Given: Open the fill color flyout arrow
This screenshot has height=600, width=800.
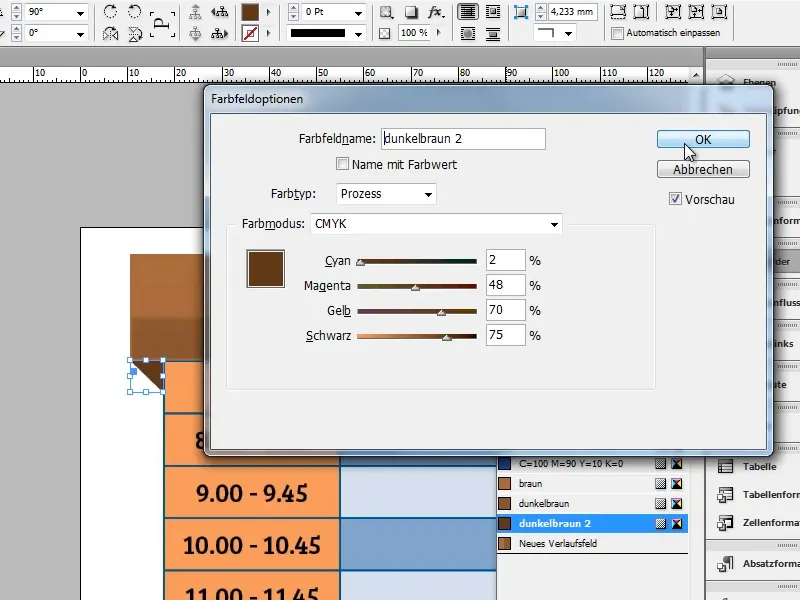Looking at the screenshot, I should pyautogui.click(x=269, y=12).
